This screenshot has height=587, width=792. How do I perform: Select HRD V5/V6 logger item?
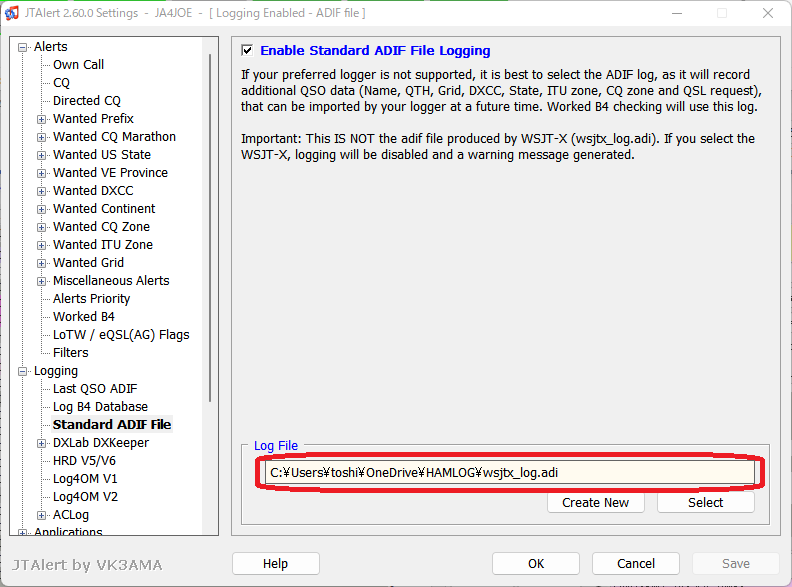(x=84, y=461)
